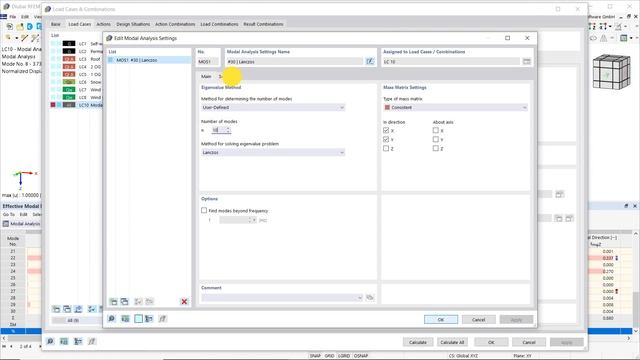Toggle OSNAP in the status bar
The image size is (640, 360).
[360, 356]
